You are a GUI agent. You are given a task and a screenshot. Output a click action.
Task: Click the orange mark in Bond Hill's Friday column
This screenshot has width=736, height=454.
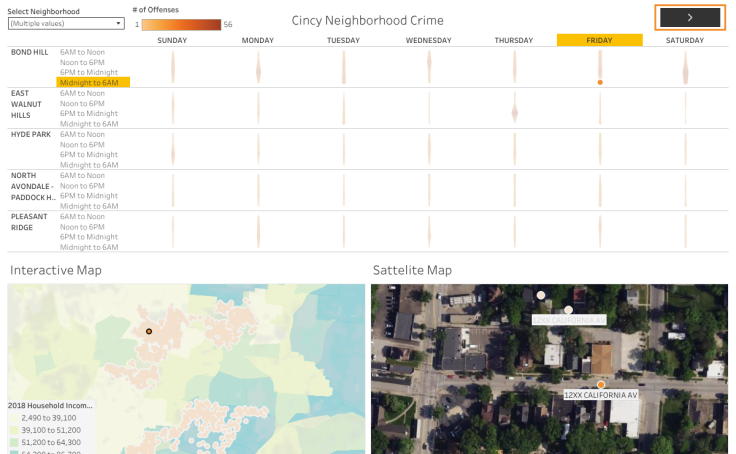point(600,82)
